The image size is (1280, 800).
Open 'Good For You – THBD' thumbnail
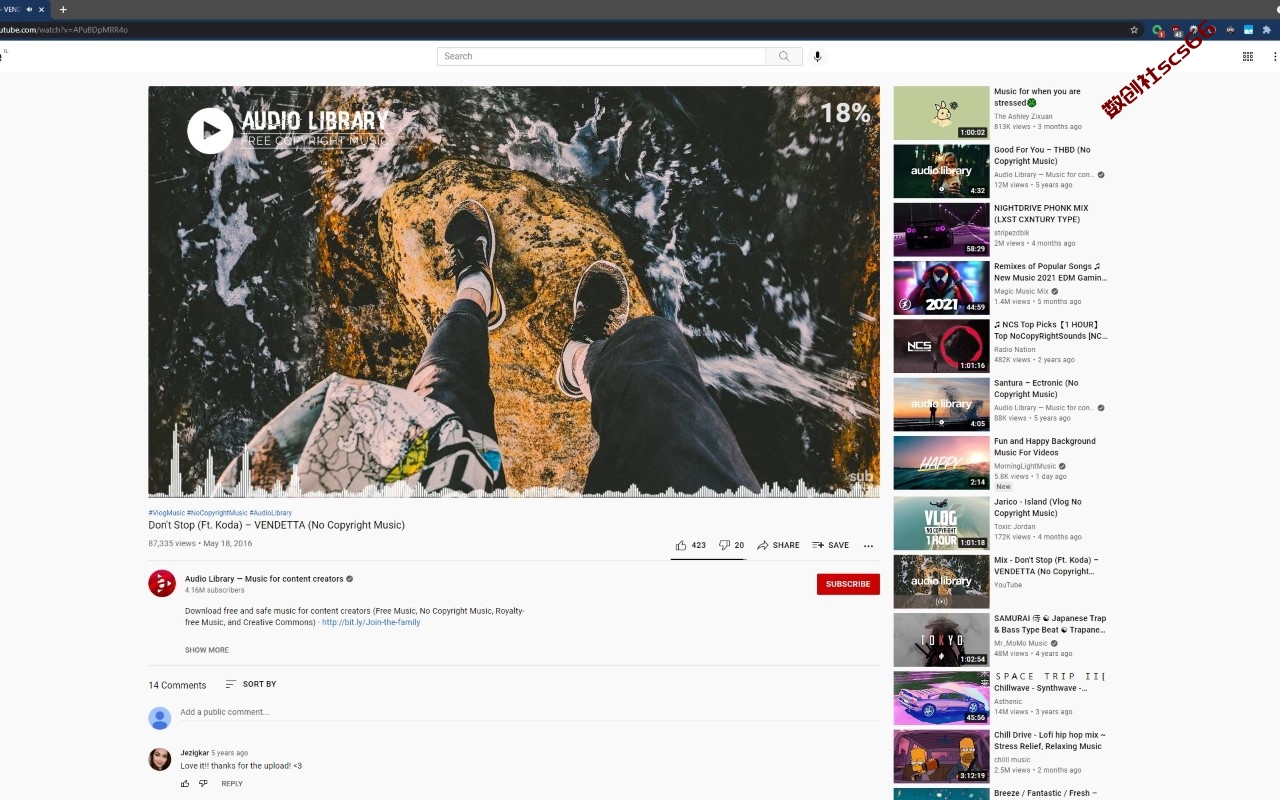(941, 171)
